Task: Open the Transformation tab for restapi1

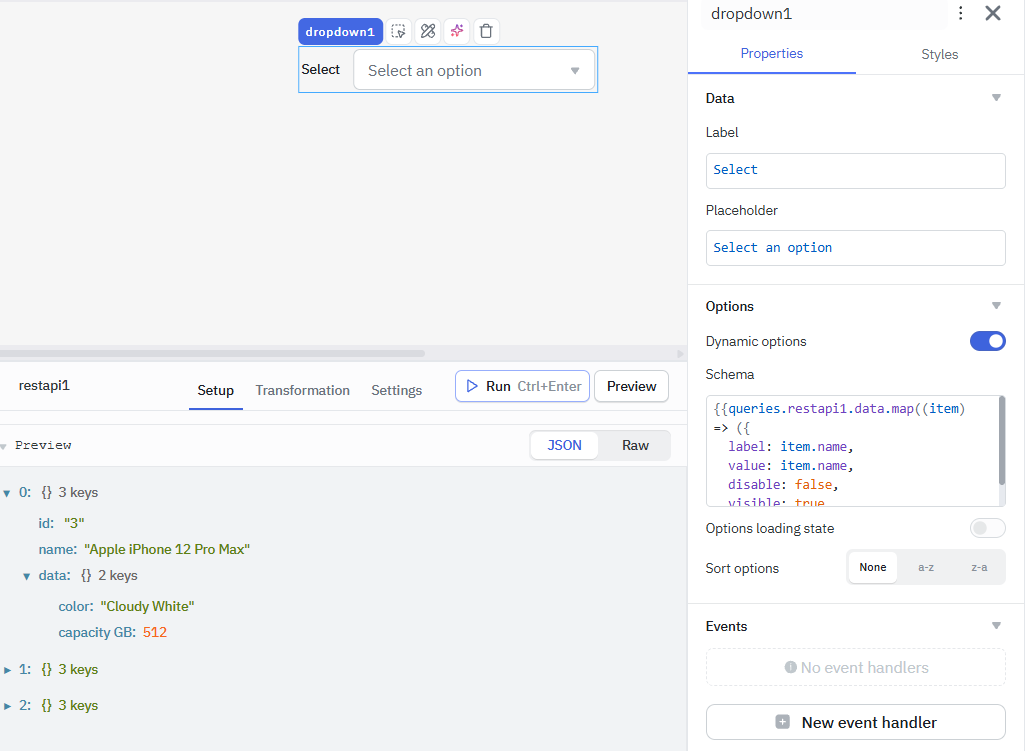Action: 302,390
